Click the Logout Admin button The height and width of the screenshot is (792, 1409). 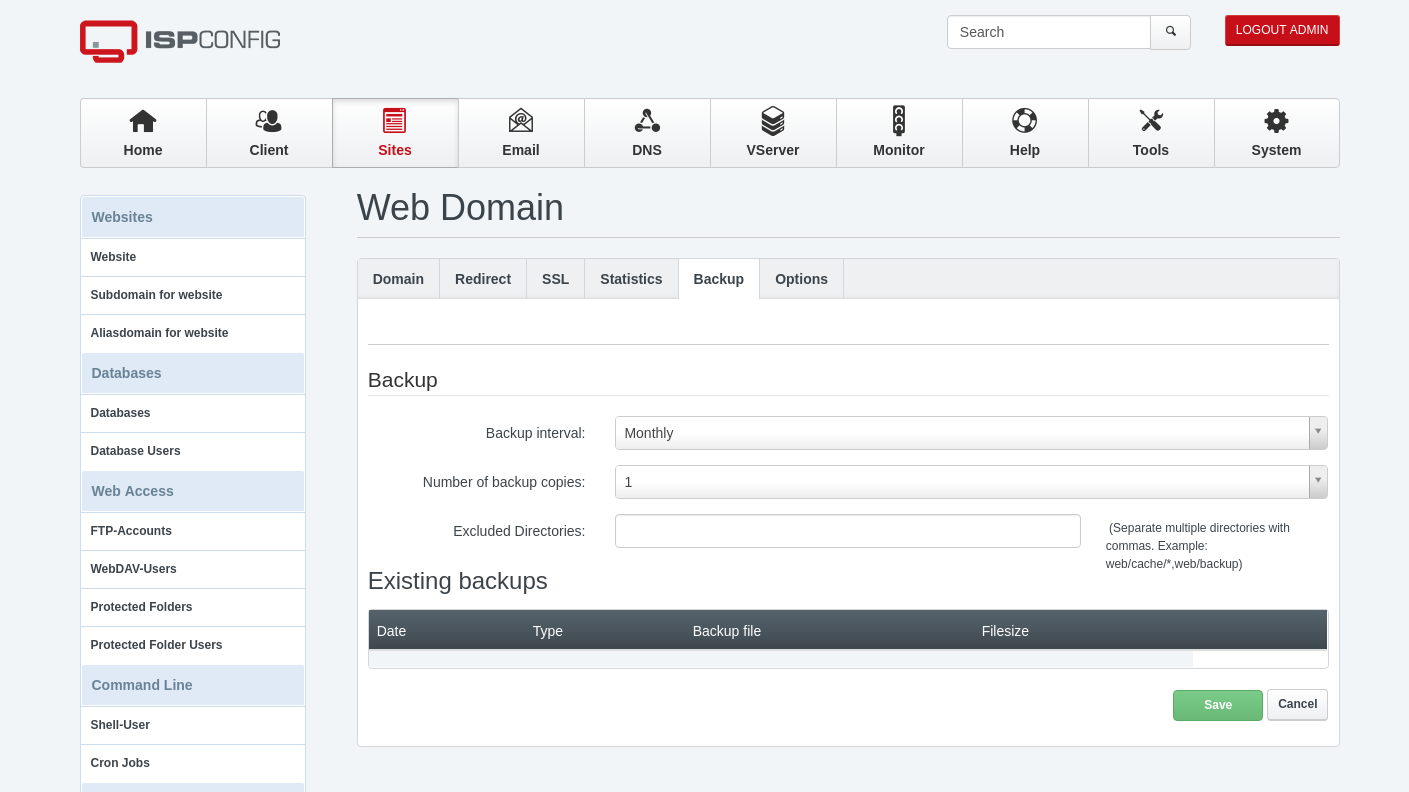pos(1282,30)
